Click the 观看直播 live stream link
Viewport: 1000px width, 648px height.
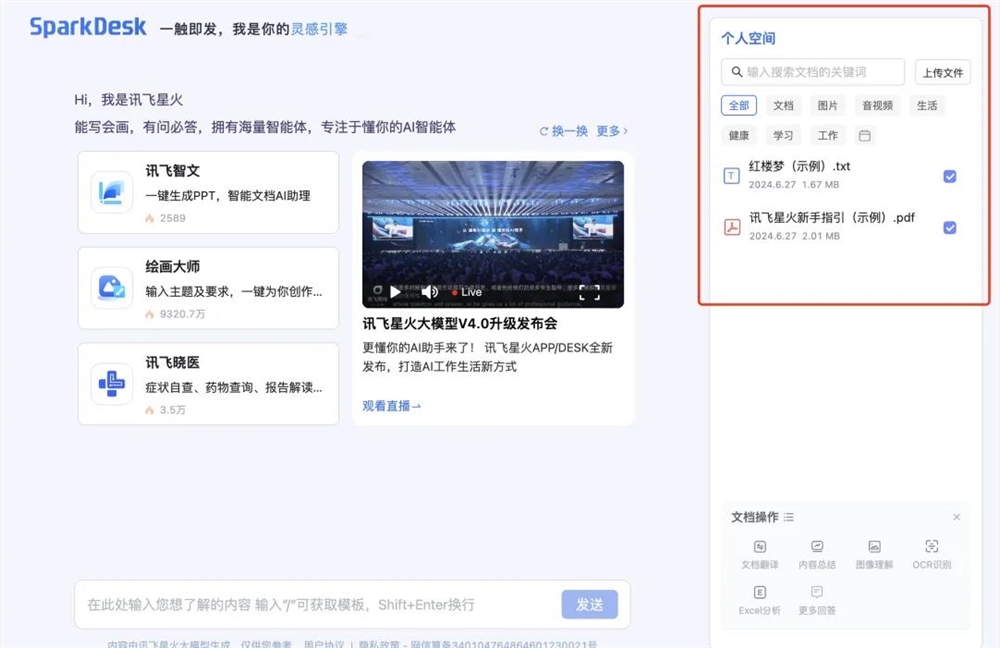(x=390, y=406)
